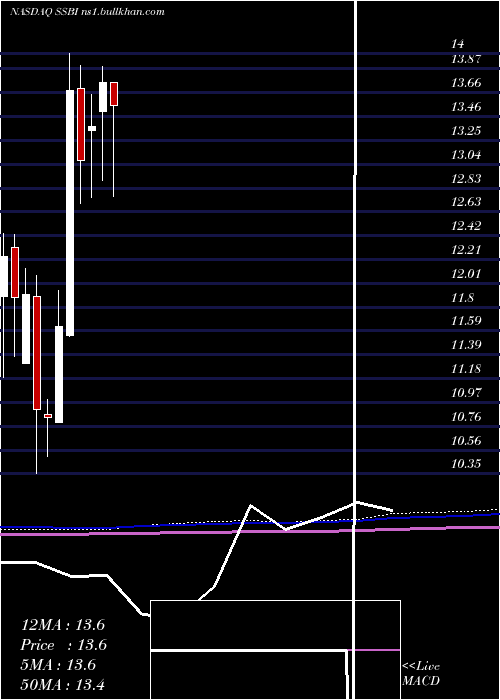Image resolution: width=500 pixels, height=700 pixels.
Task: Click the tiny red candle near 10.76
Action: pyautogui.click(x=48, y=416)
